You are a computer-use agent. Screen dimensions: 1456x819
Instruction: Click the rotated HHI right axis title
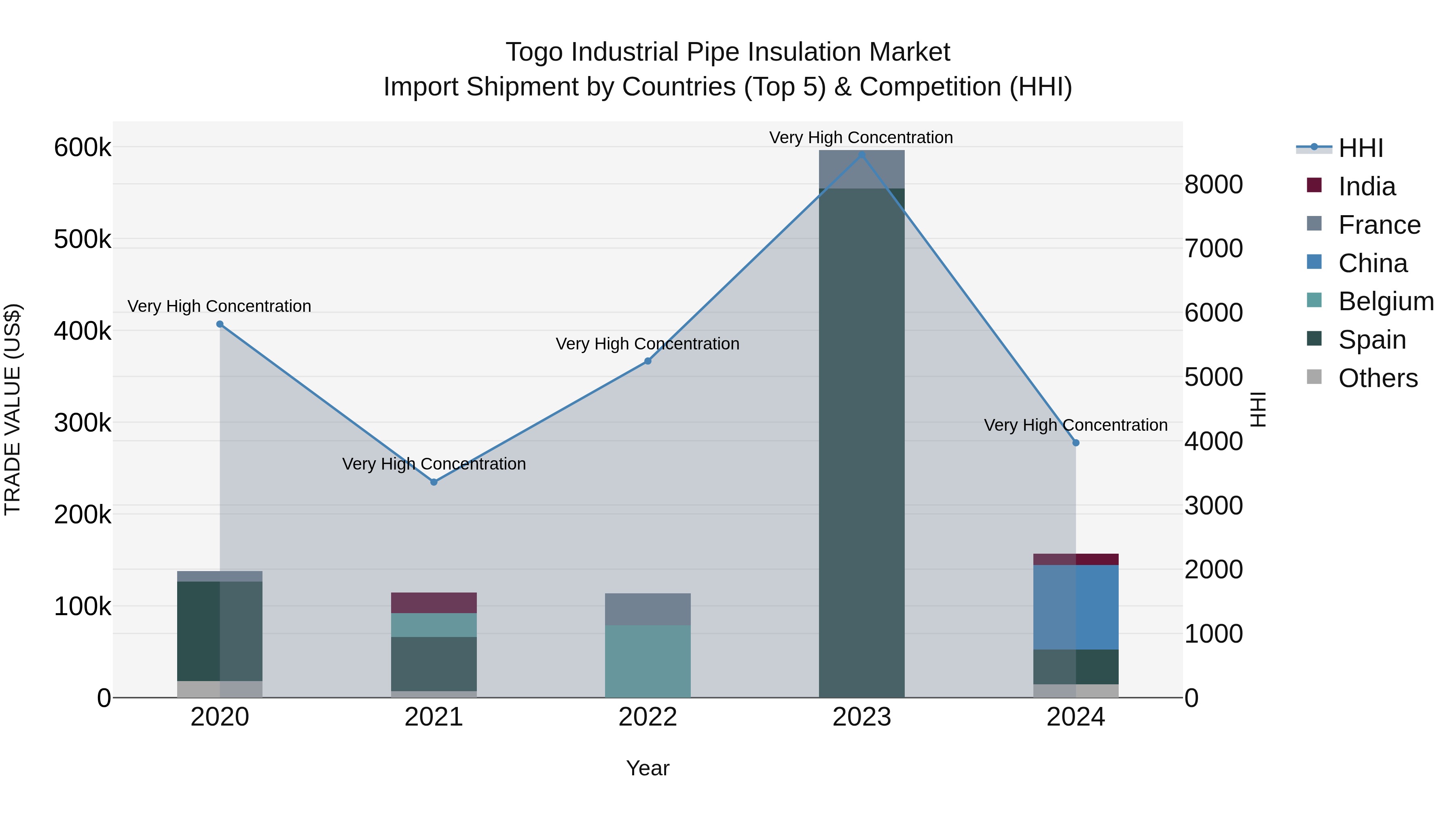[1258, 409]
